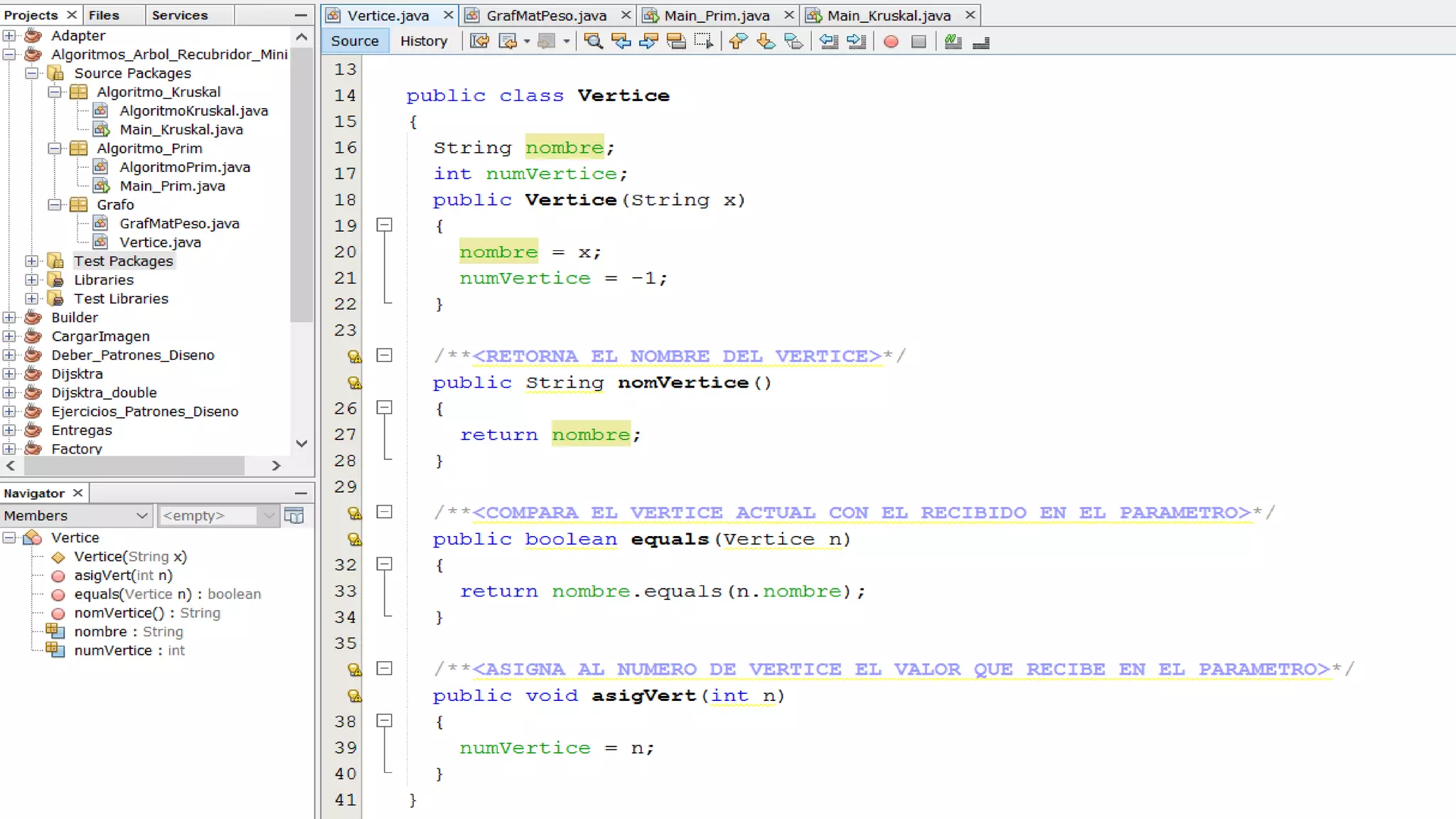Collapse the Algoritmo_Kruskal package node

click(55, 92)
